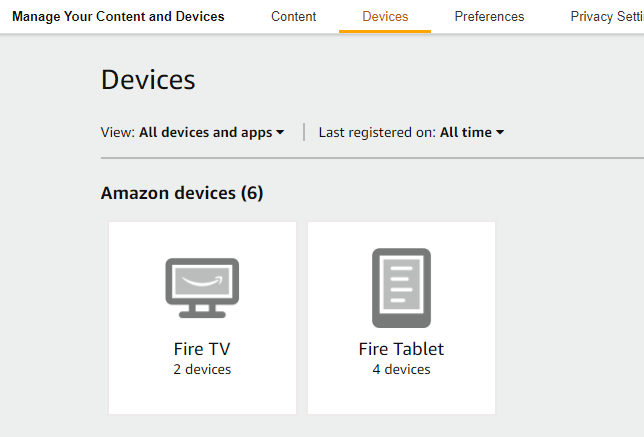Click the caret beside All devices and apps
This screenshot has height=437, width=644.
click(x=280, y=132)
